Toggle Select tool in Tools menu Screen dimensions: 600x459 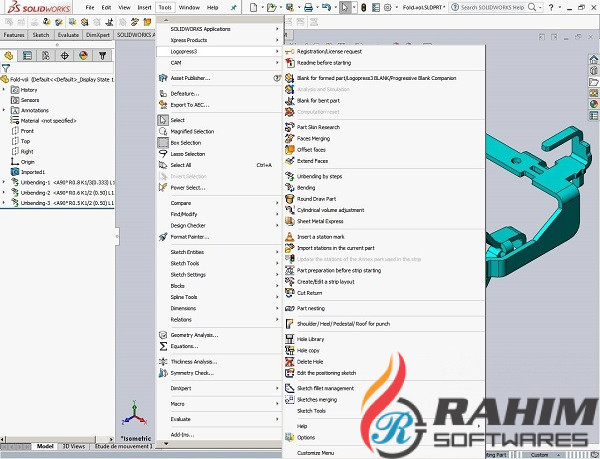[x=219, y=120]
